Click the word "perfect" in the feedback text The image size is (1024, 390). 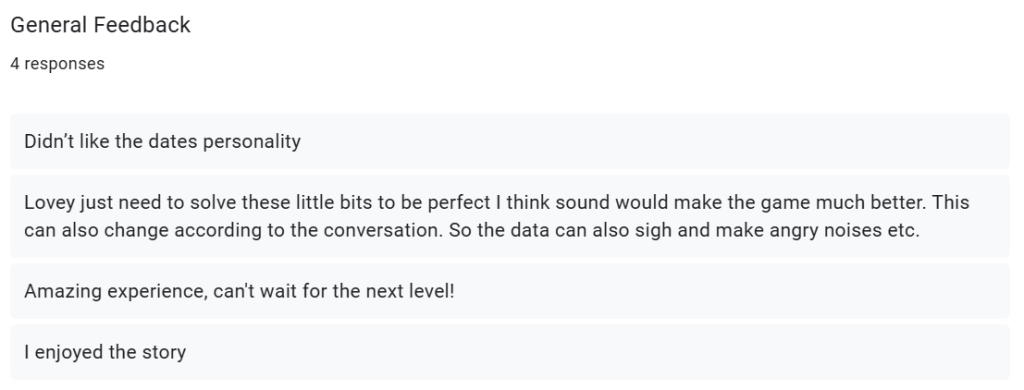[x=459, y=203]
